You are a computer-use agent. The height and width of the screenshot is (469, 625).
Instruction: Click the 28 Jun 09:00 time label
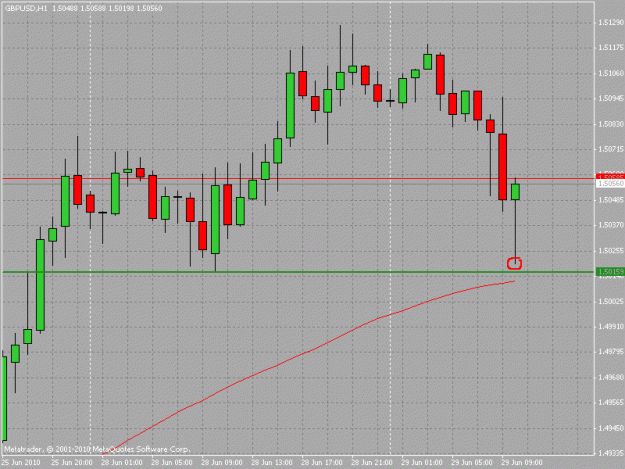222,463
